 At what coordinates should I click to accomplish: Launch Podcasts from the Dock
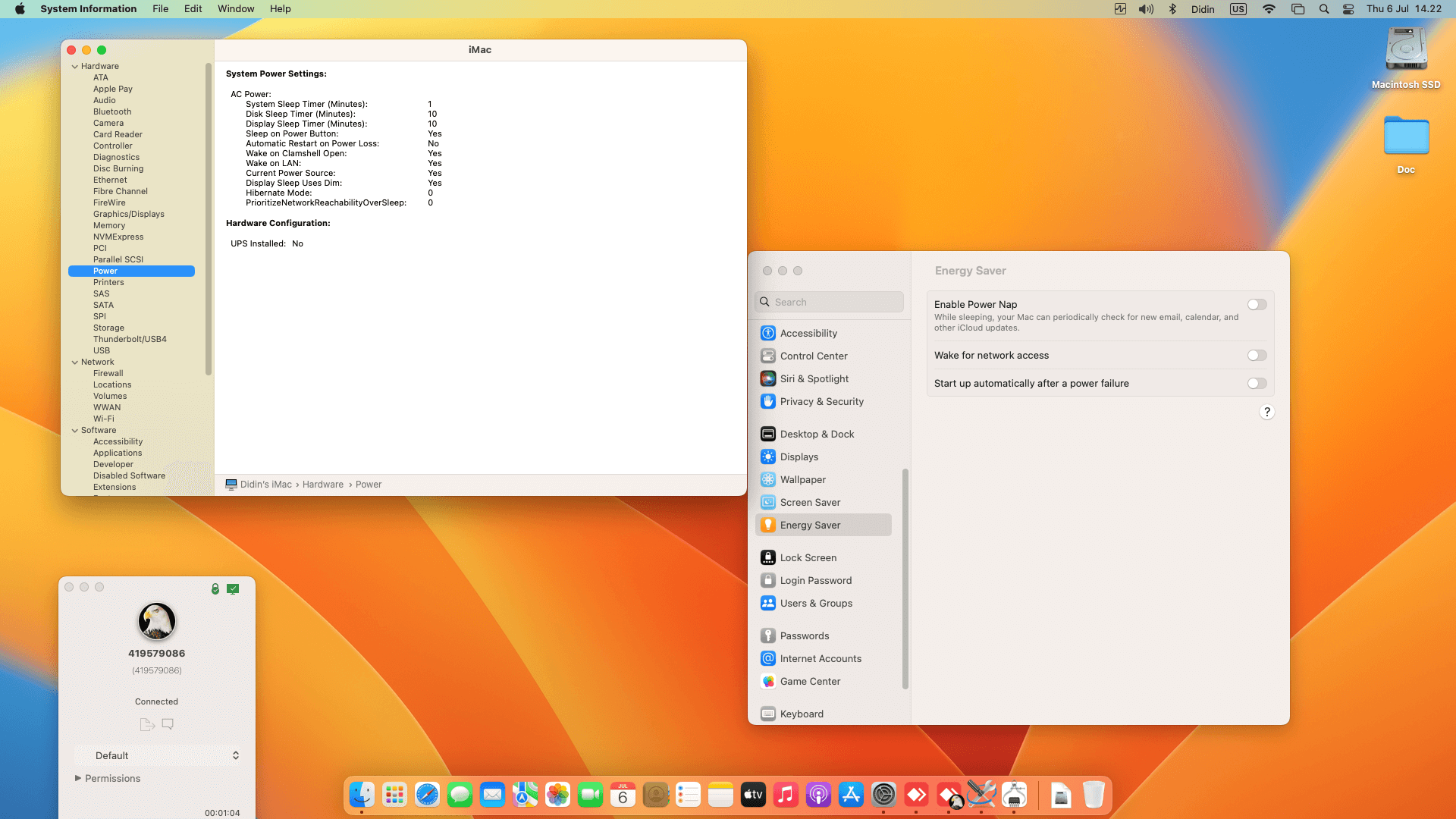pos(818,795)
